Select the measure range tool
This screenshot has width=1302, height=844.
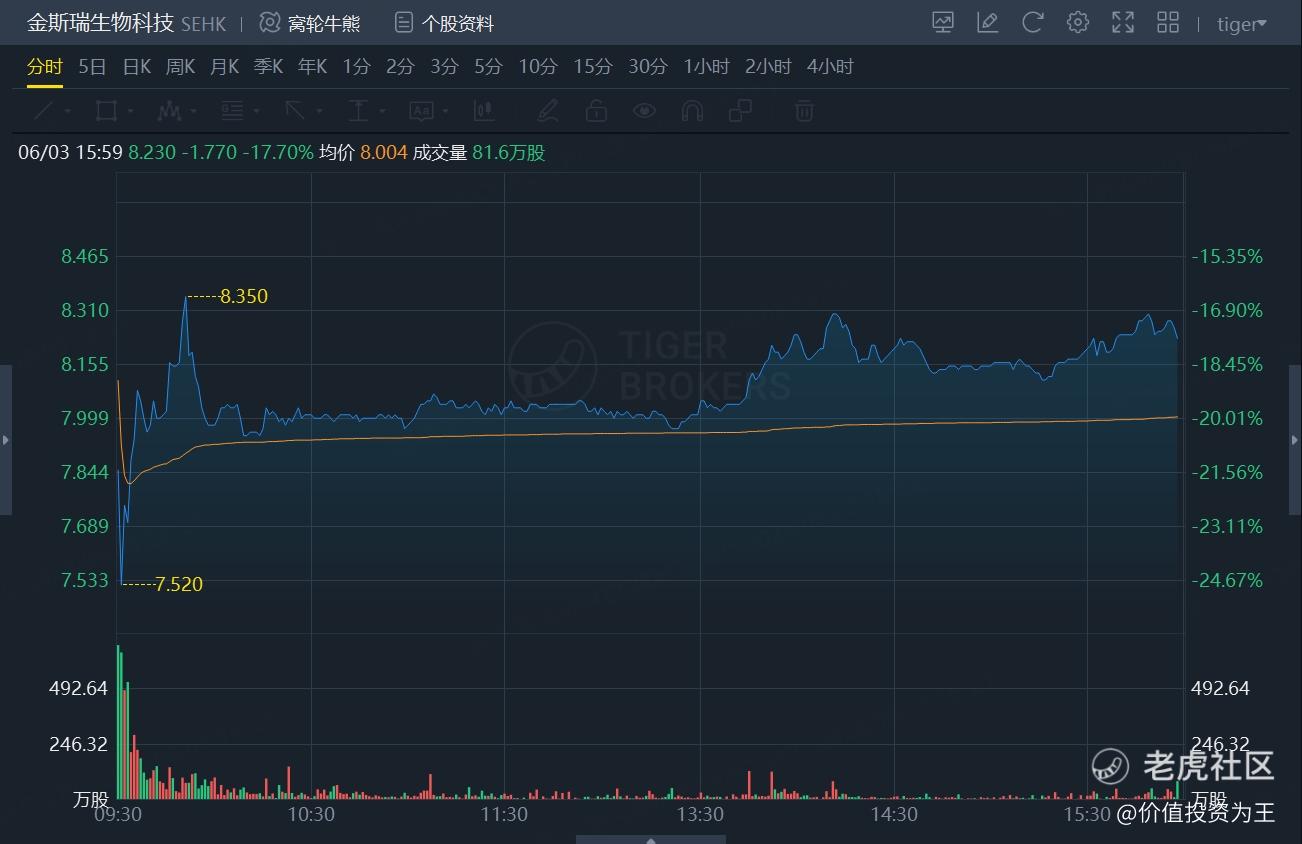358,110
